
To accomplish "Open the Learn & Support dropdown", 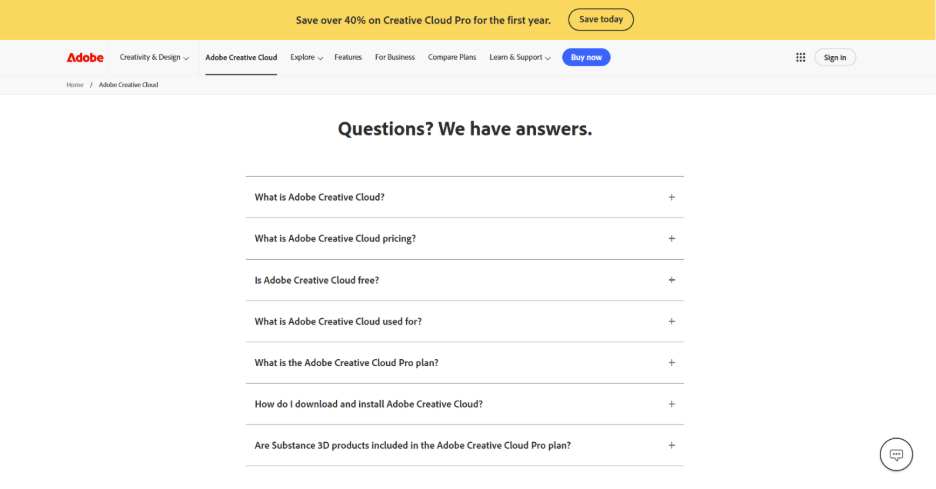I will click(519, 57).
